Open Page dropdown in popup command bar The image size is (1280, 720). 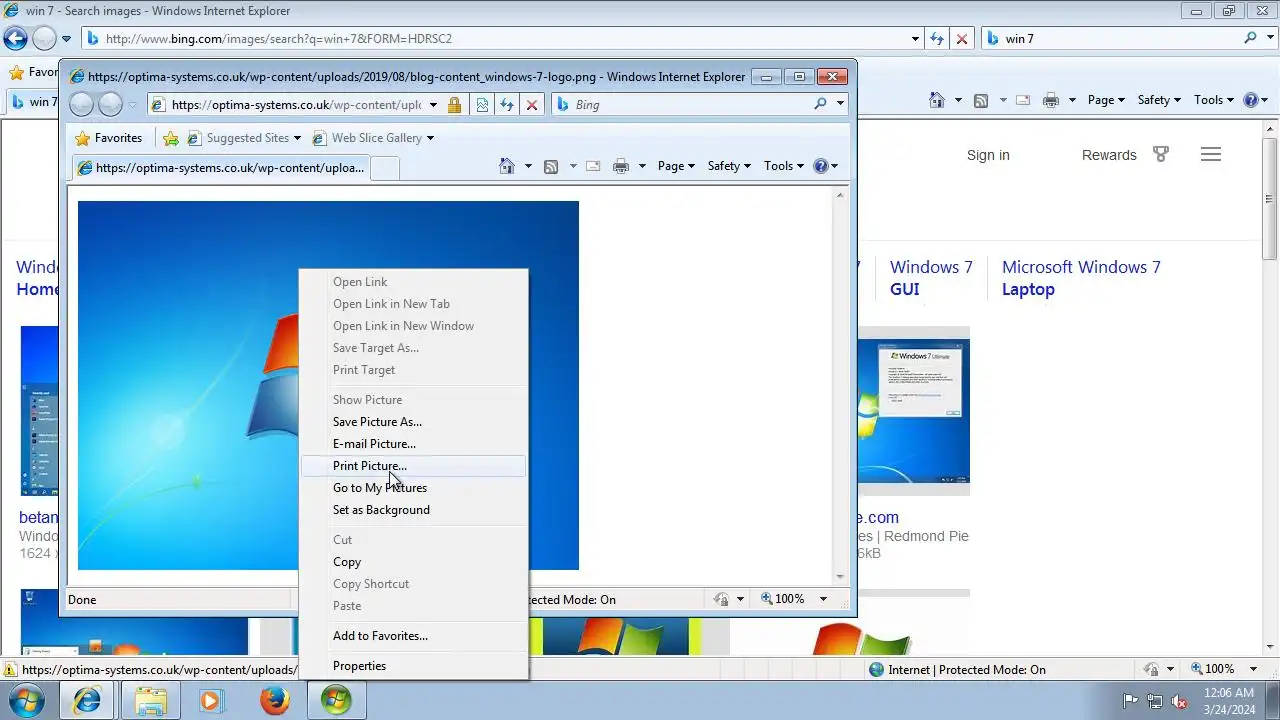click(676, 166)
